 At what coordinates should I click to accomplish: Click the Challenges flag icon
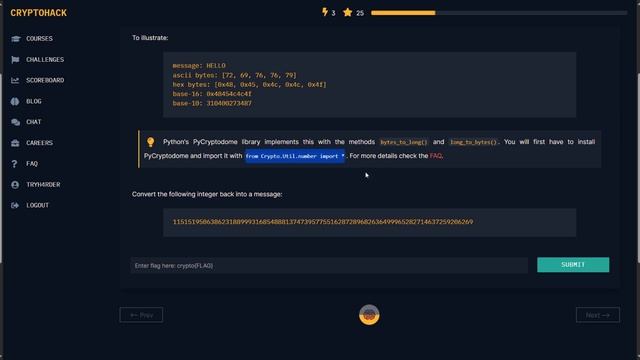pyautogui.click(x=16, y=60)
